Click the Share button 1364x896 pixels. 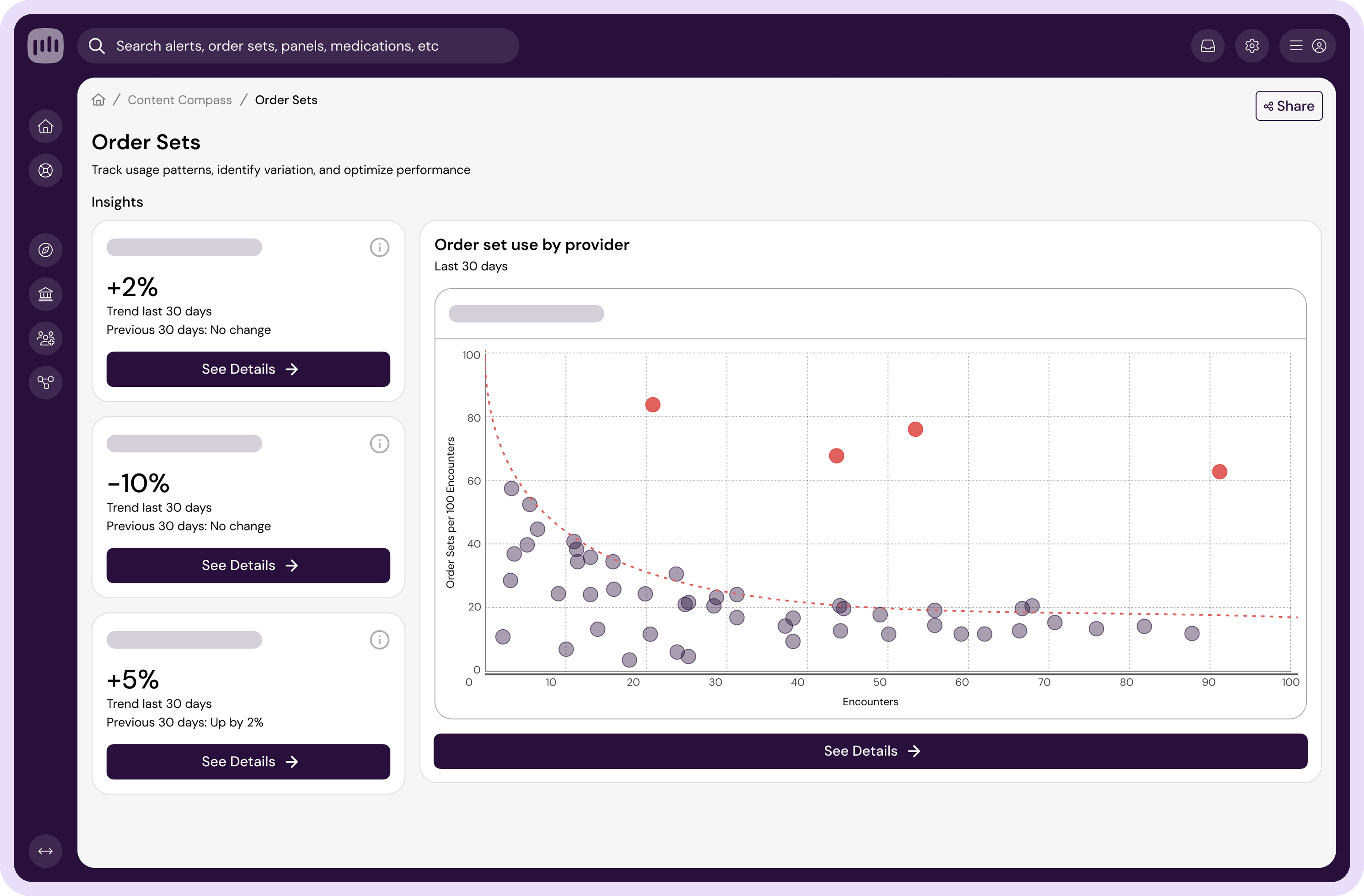1288,106
